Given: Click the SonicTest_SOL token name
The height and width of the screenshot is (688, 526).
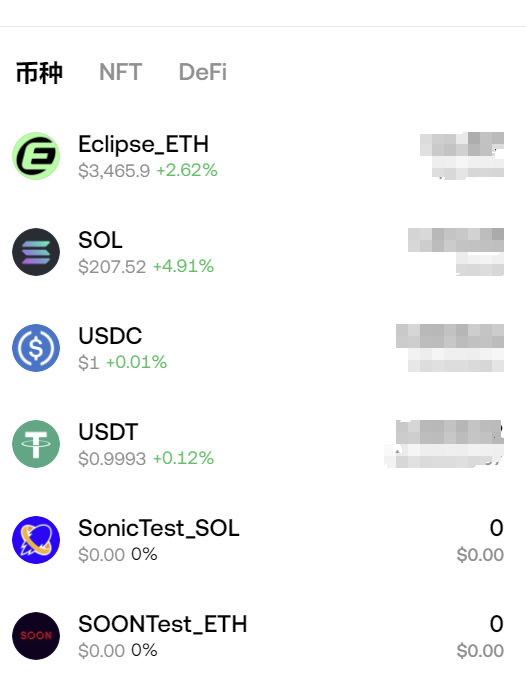Looking at the screenshot, I should 159,528.
